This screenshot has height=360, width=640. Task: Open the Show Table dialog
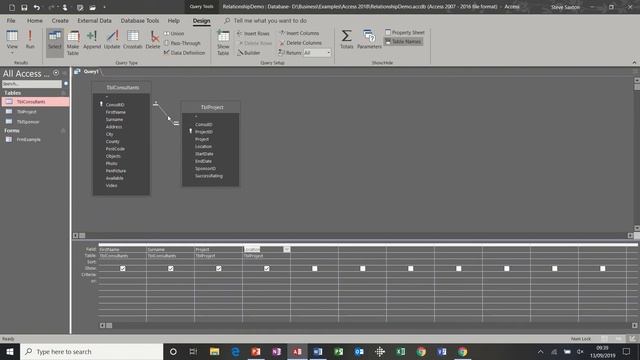point(223,42)
